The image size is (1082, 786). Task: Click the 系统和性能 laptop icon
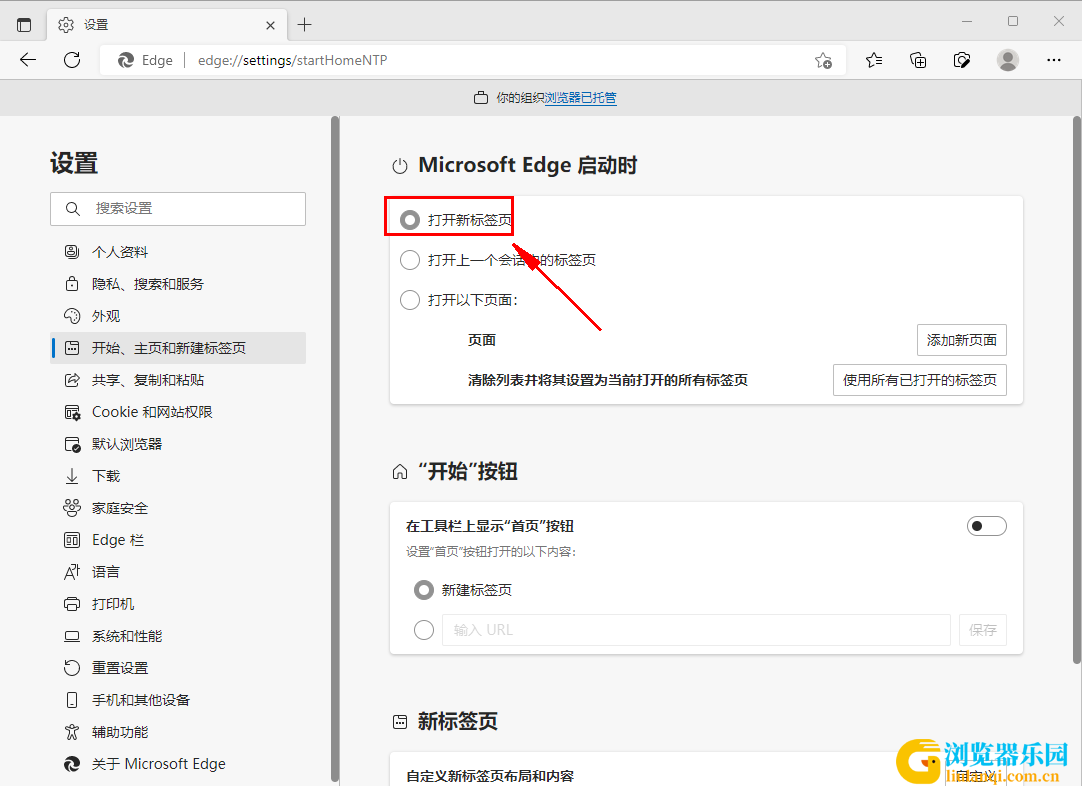pos(72,636)
